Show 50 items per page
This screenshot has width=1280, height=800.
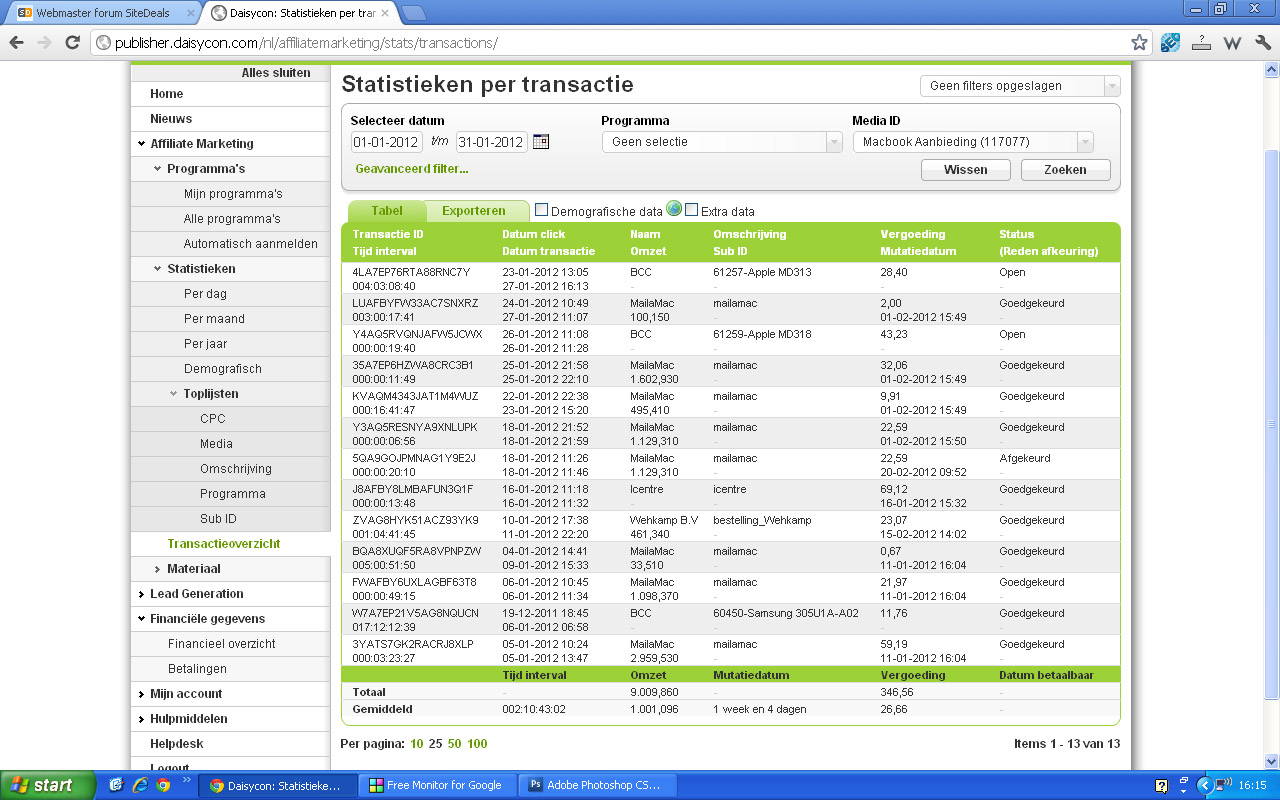point(455,744)
